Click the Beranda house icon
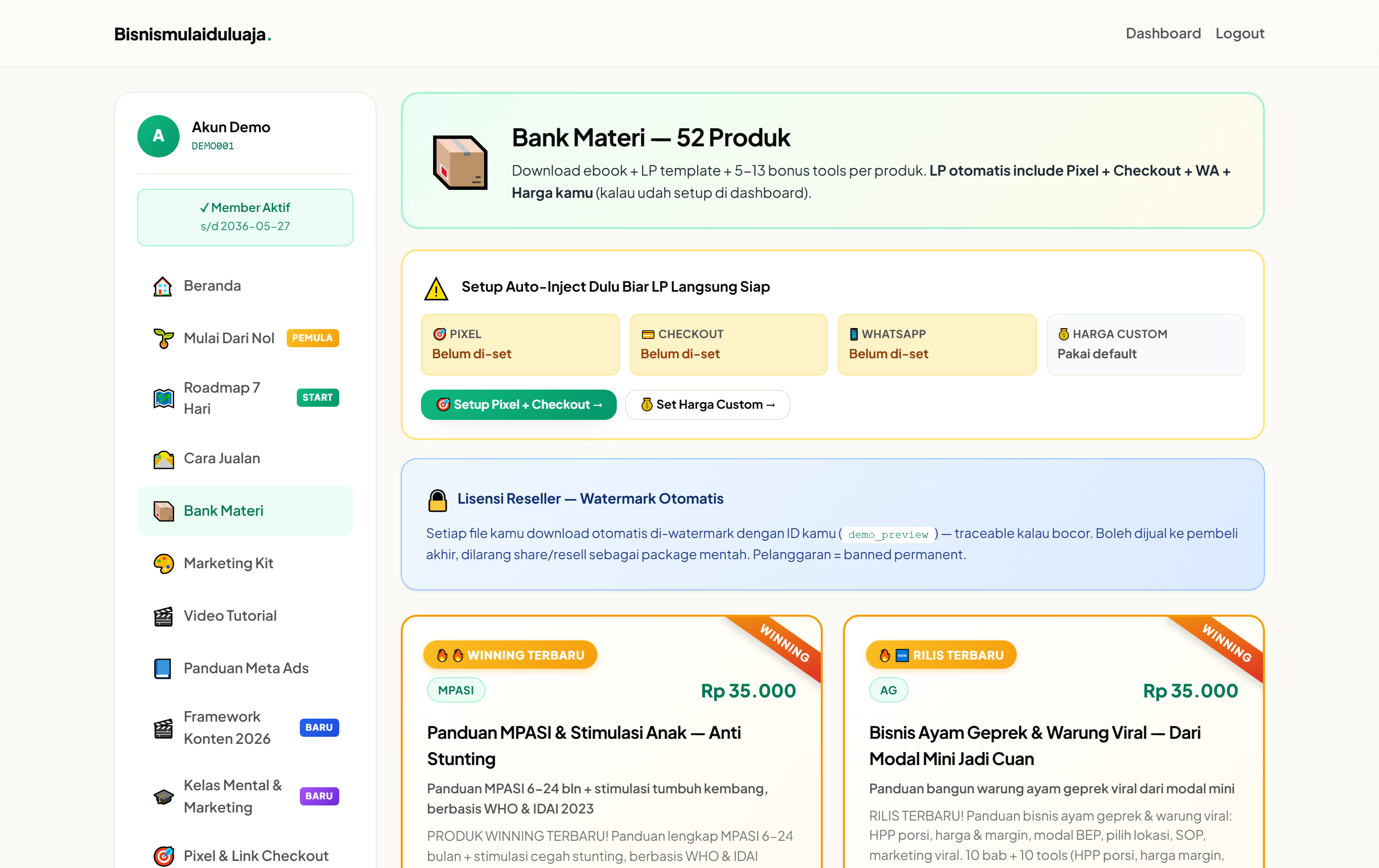 pyautogui.click(x=163, y=286)
